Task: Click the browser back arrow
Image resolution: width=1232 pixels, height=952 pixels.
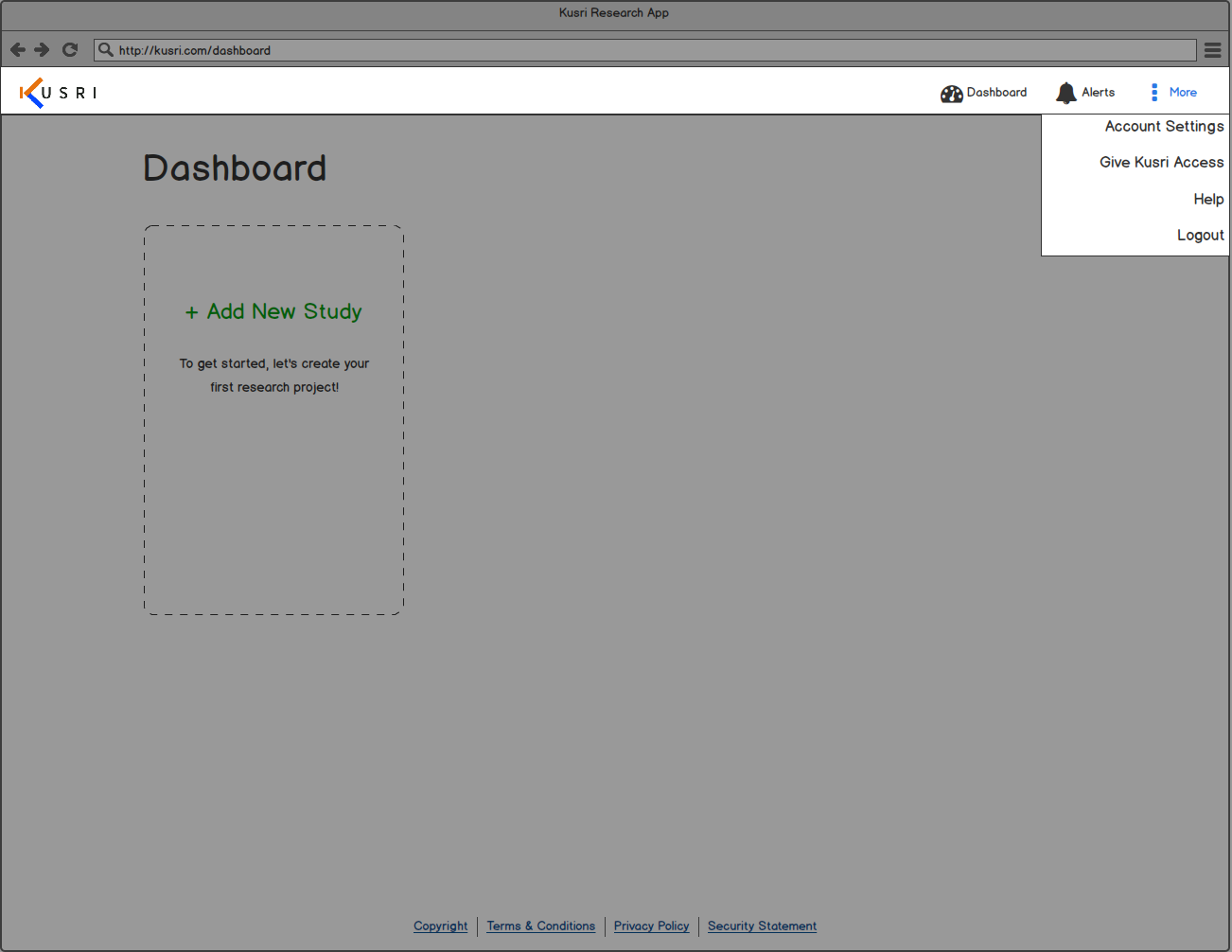Action: point(18,50)
